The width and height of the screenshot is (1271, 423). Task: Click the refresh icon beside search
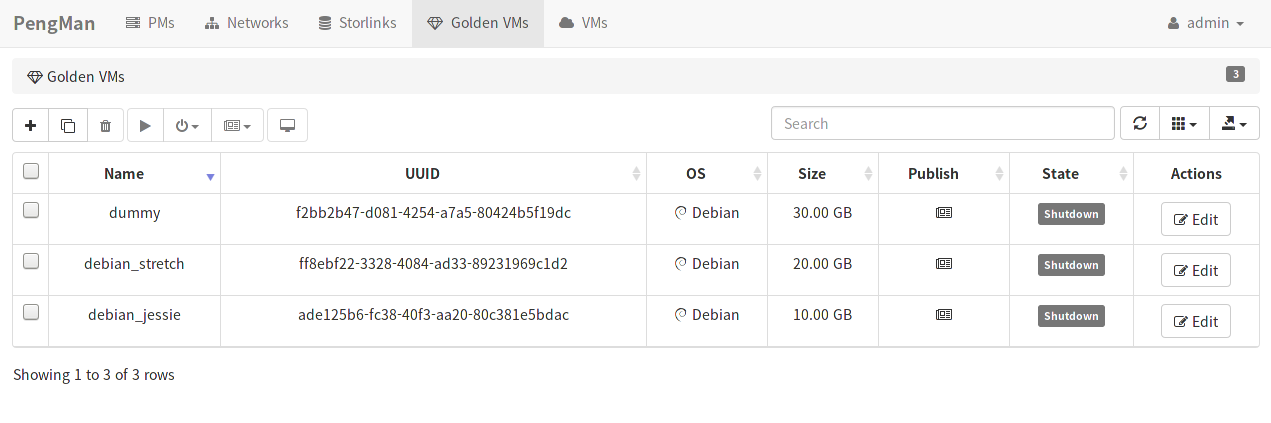[x=1140, y=124]
